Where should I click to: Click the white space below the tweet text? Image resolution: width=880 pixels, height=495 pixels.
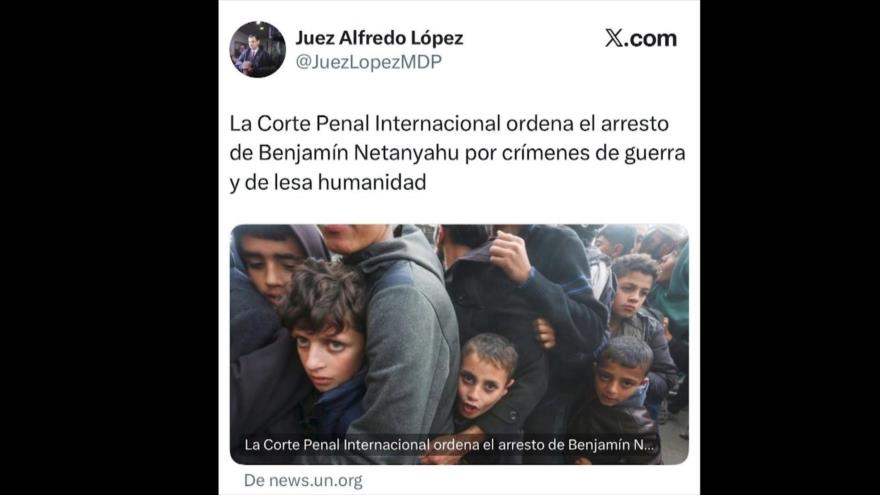point(459,209)
